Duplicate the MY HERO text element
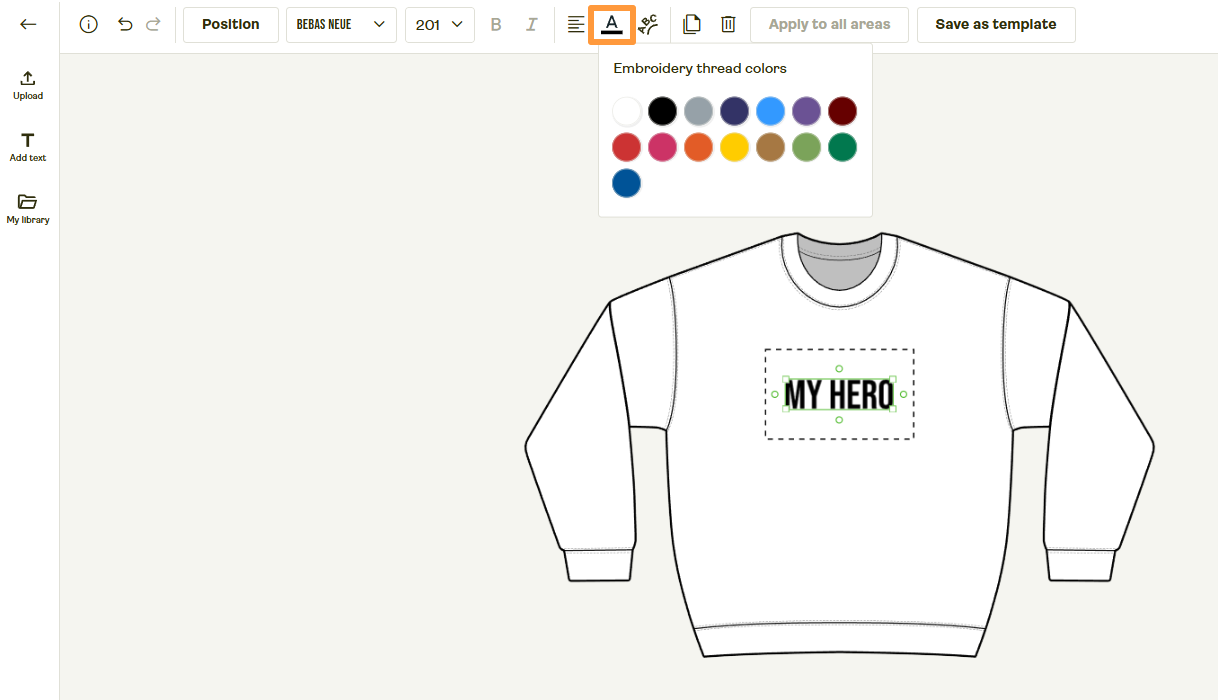The width and height of the screenshot is (1218, 700). tap(691, 24)
